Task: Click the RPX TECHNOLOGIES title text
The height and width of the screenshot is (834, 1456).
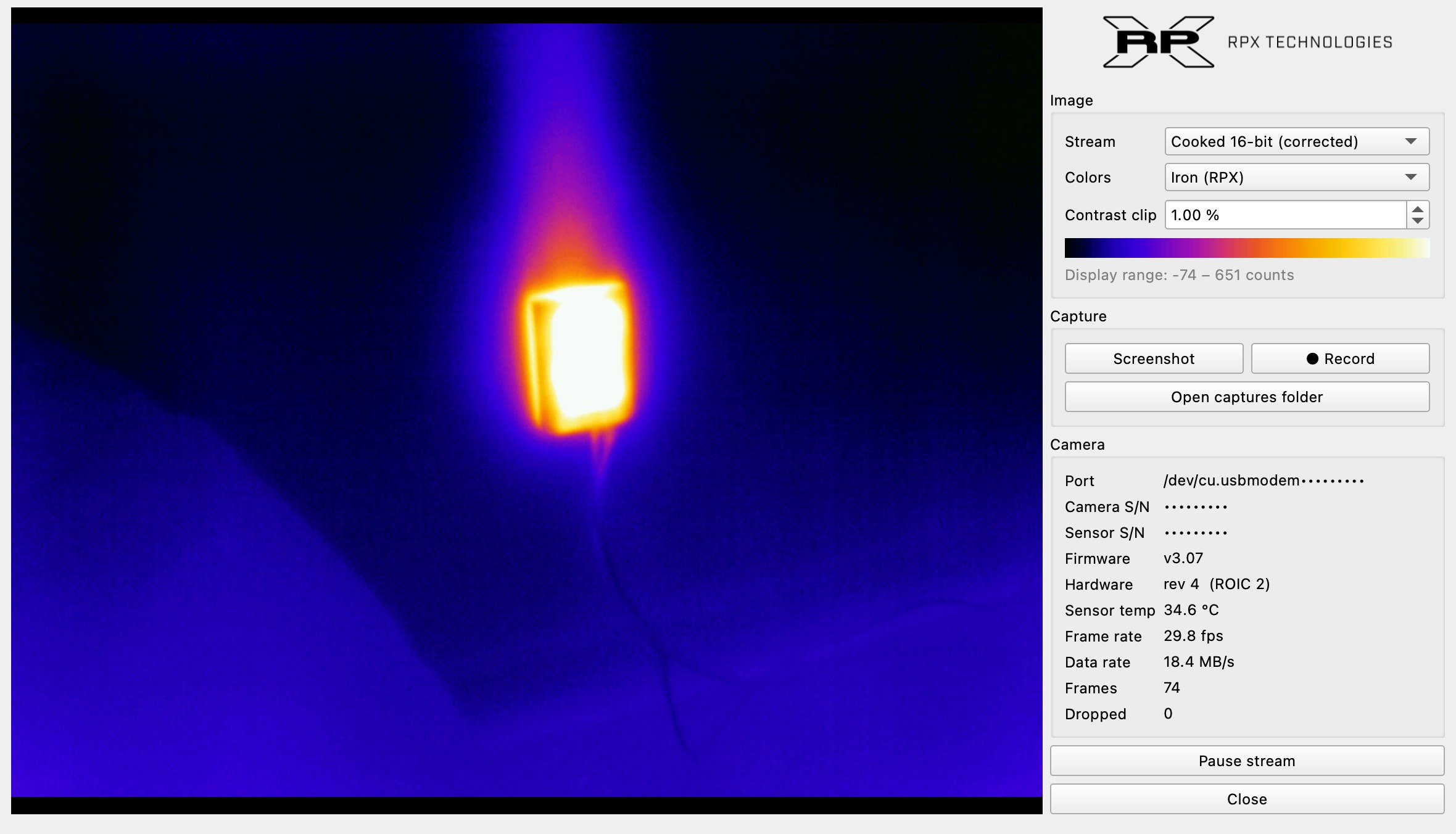Action: click(1310, 42)
